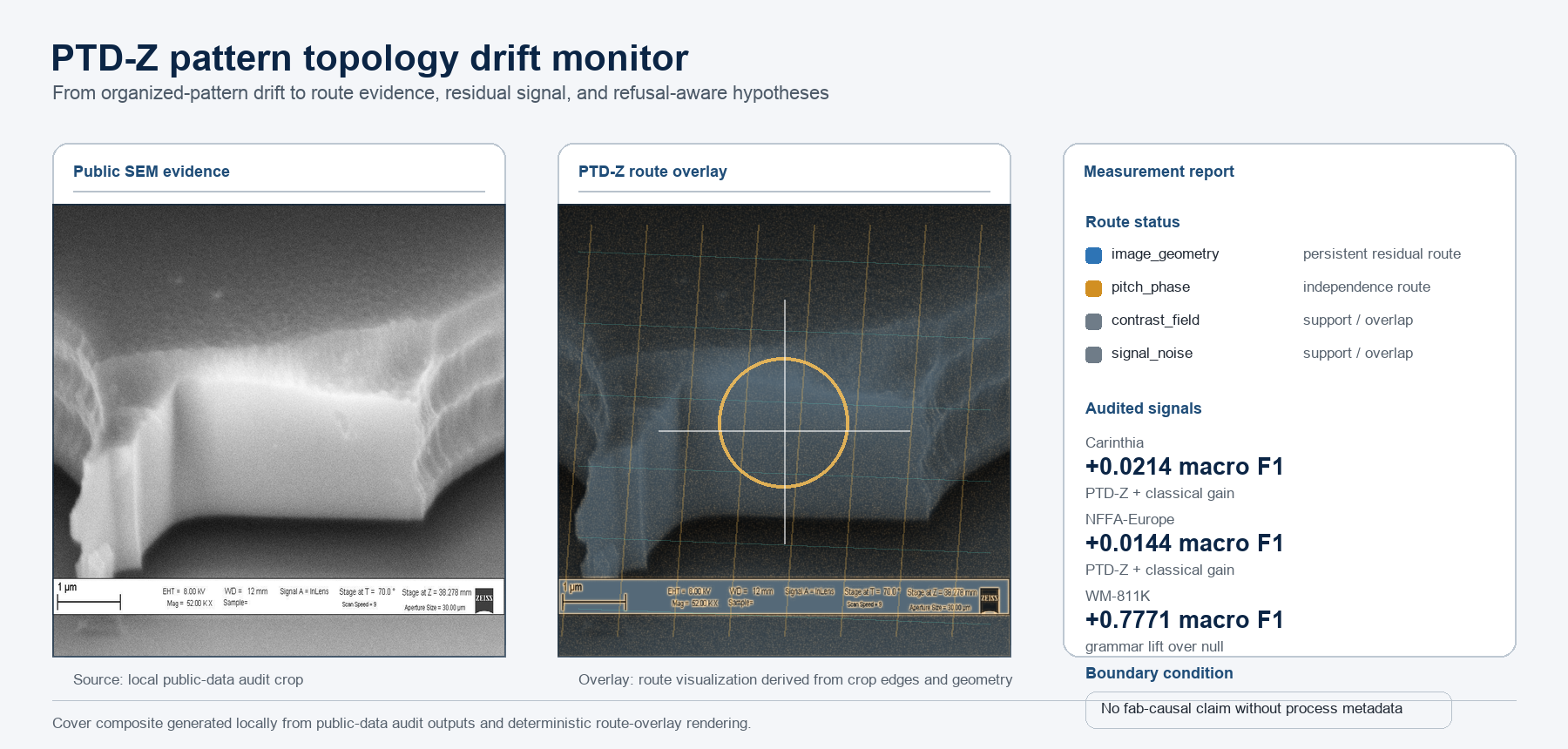Click the 'Route status' section heading
Viewport: 1568px width, 749px height.
(1132, 222)
